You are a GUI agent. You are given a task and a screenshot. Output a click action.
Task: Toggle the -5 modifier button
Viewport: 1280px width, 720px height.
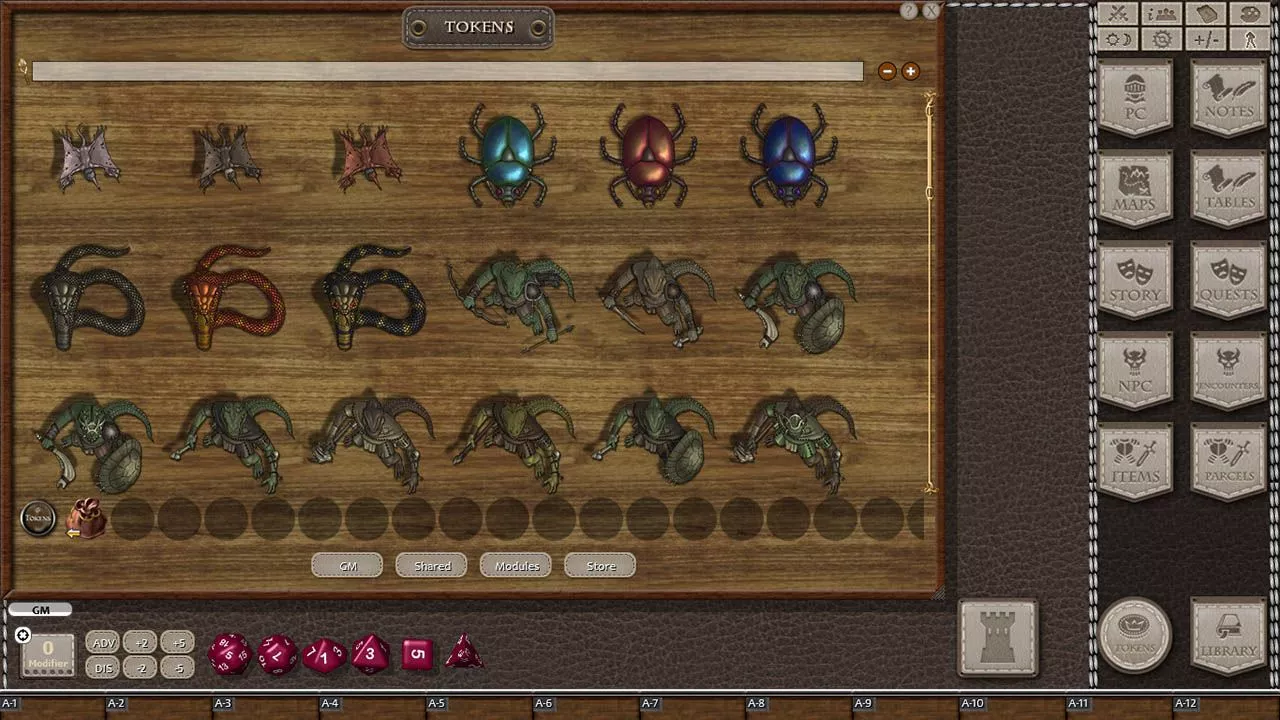pos(178,668)
